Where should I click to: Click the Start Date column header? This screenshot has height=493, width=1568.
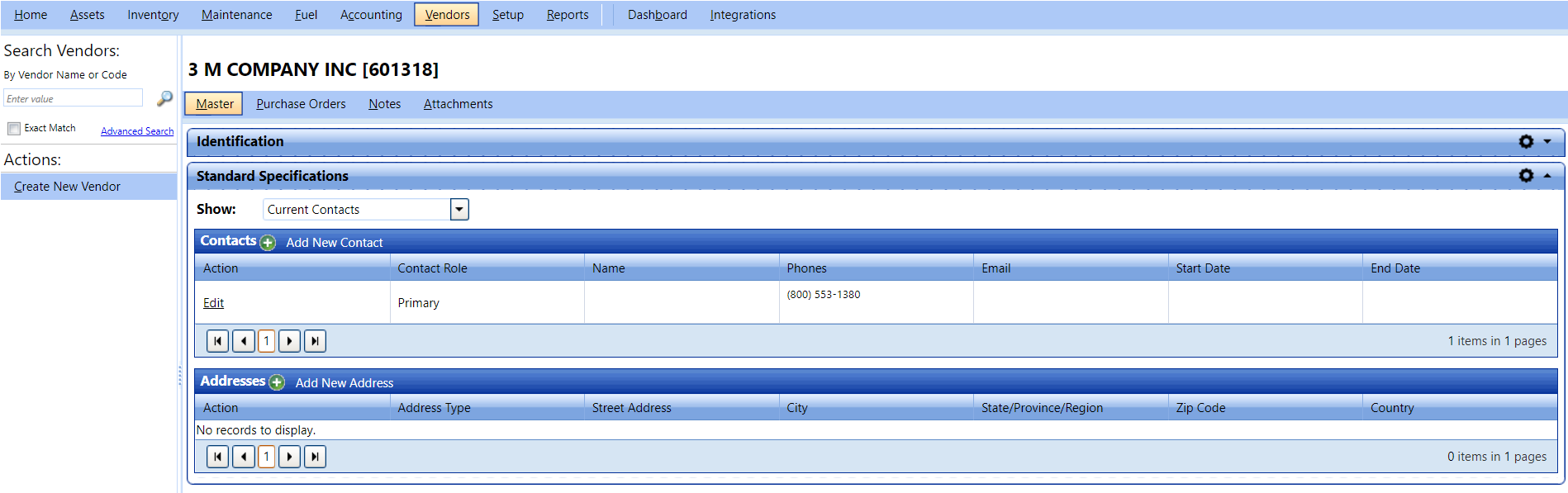(x=1265, y=268)
